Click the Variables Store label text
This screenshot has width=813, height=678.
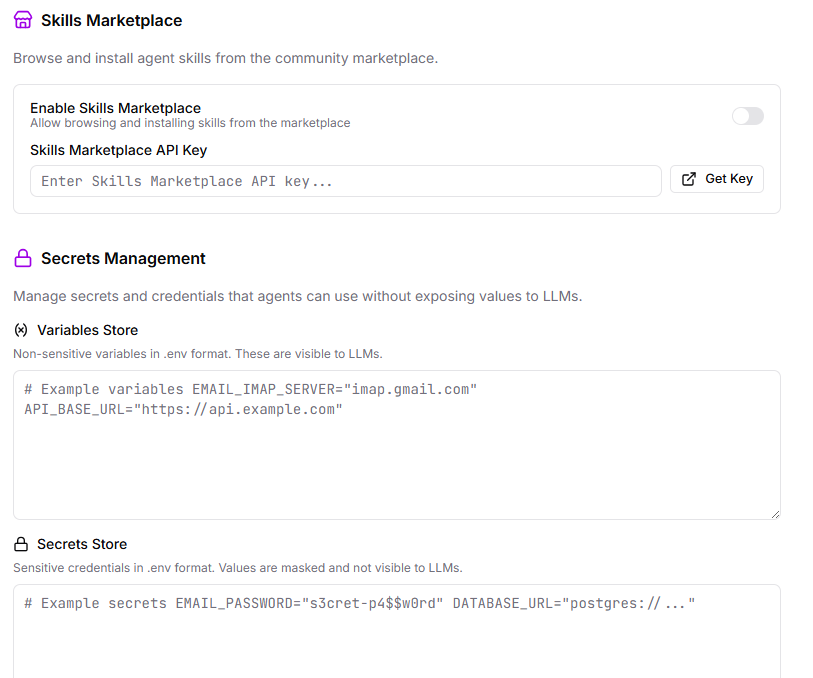click(87, 330)
